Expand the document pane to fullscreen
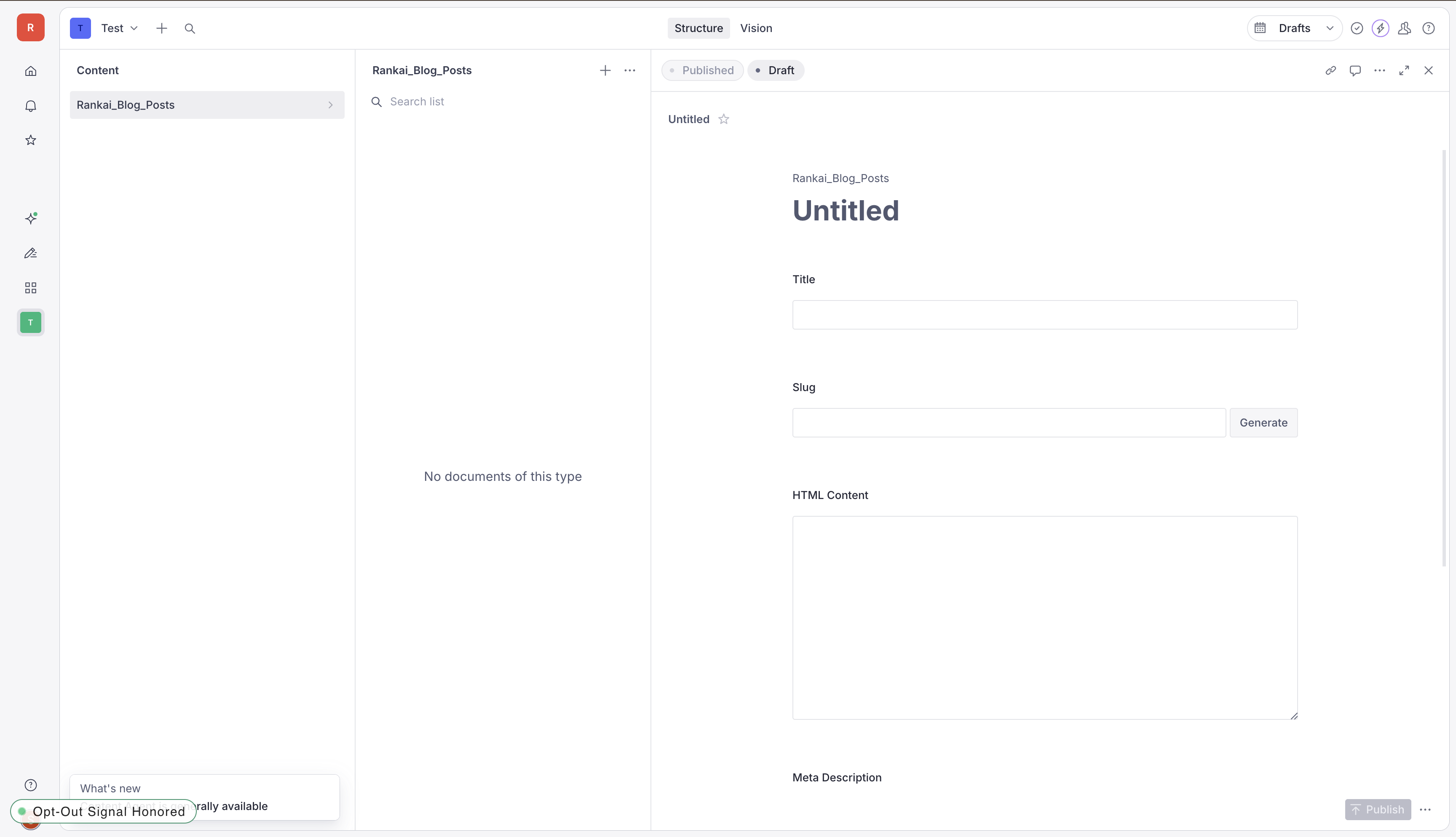 [1404, 70]
